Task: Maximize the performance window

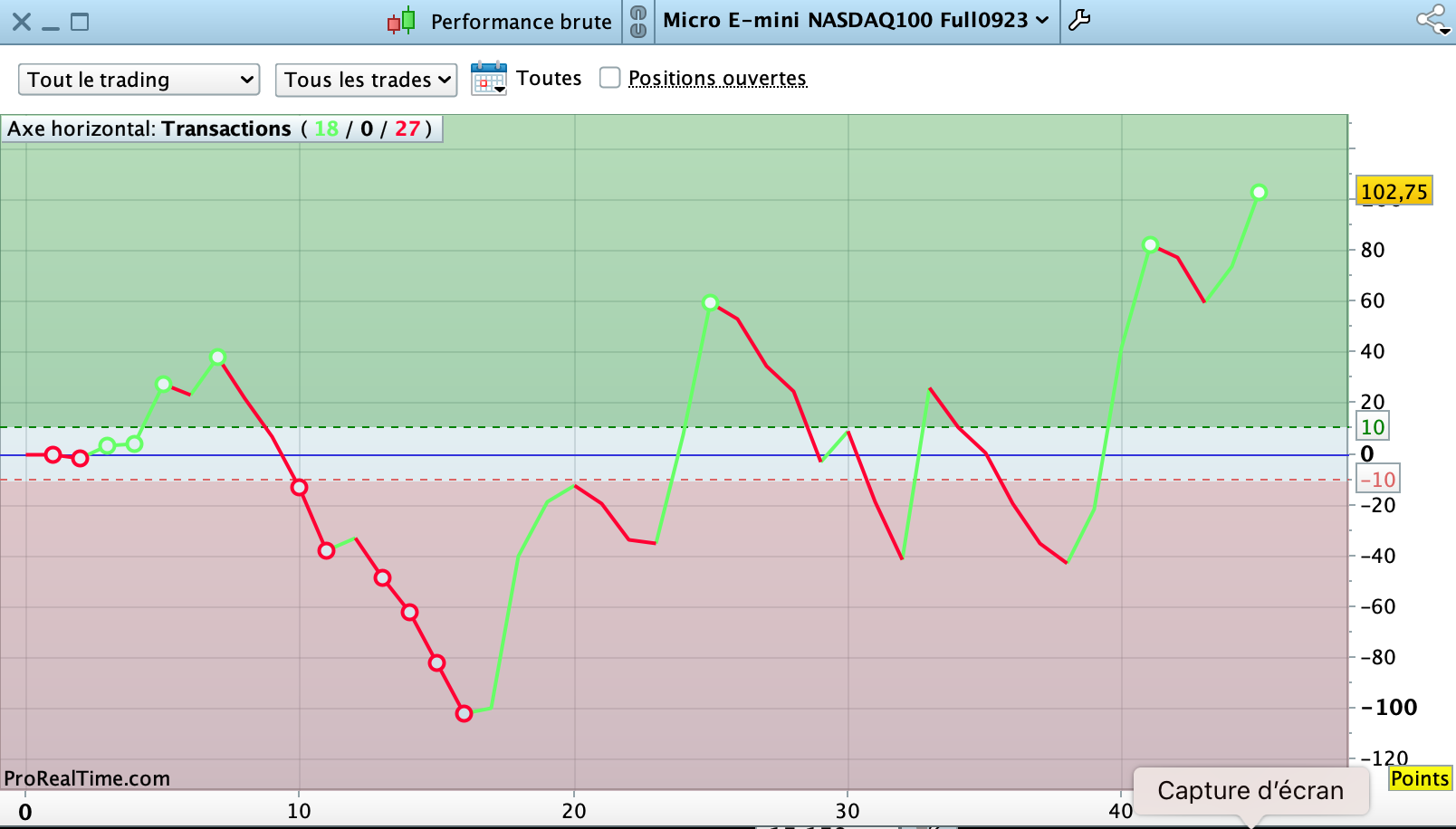Action: tap(80, 22)
